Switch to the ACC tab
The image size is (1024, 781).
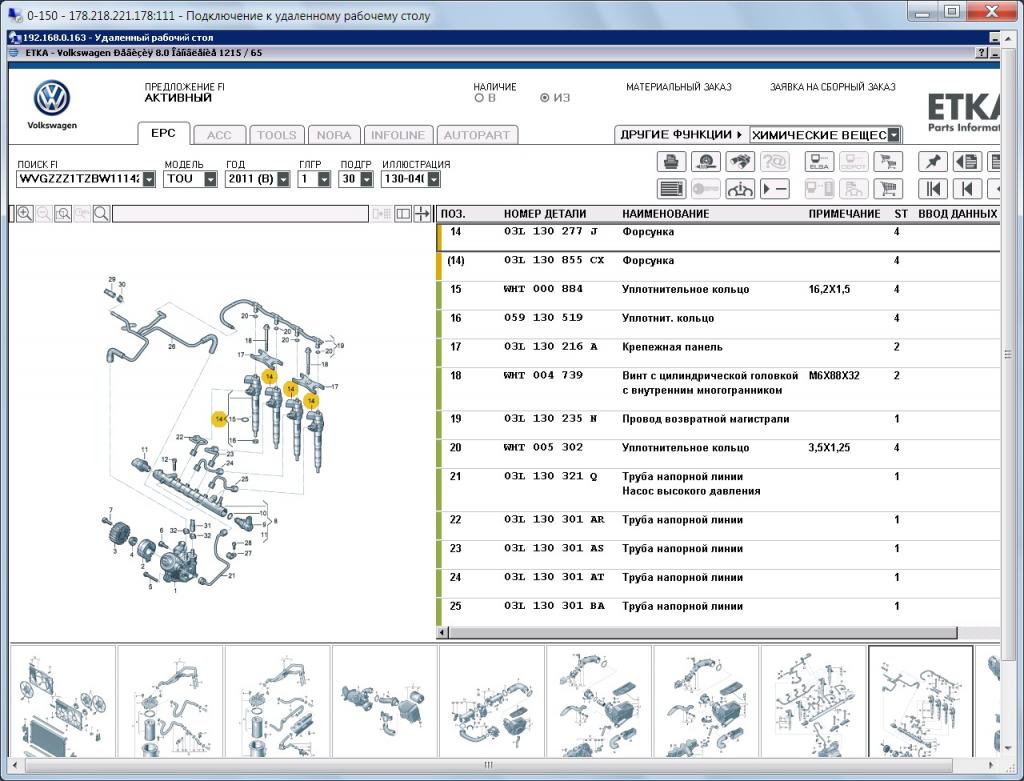[x=219, y=135]
